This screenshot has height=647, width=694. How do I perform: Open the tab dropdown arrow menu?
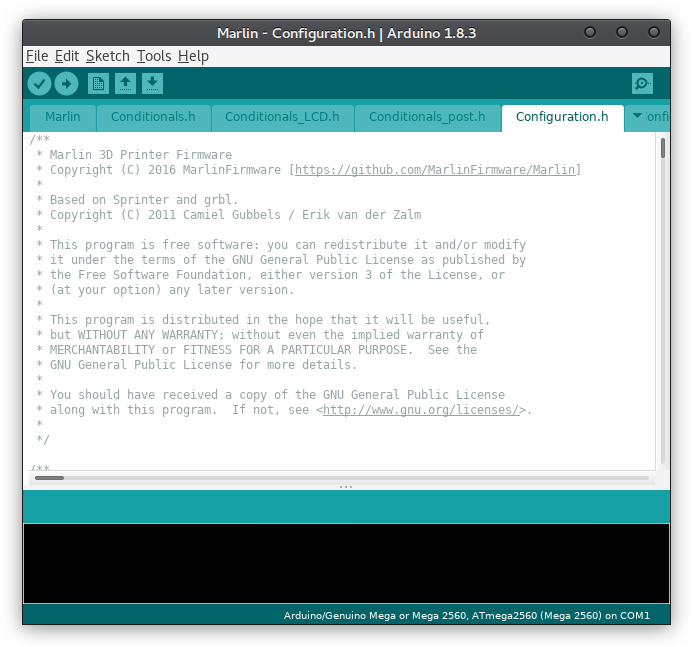[637, 116]
